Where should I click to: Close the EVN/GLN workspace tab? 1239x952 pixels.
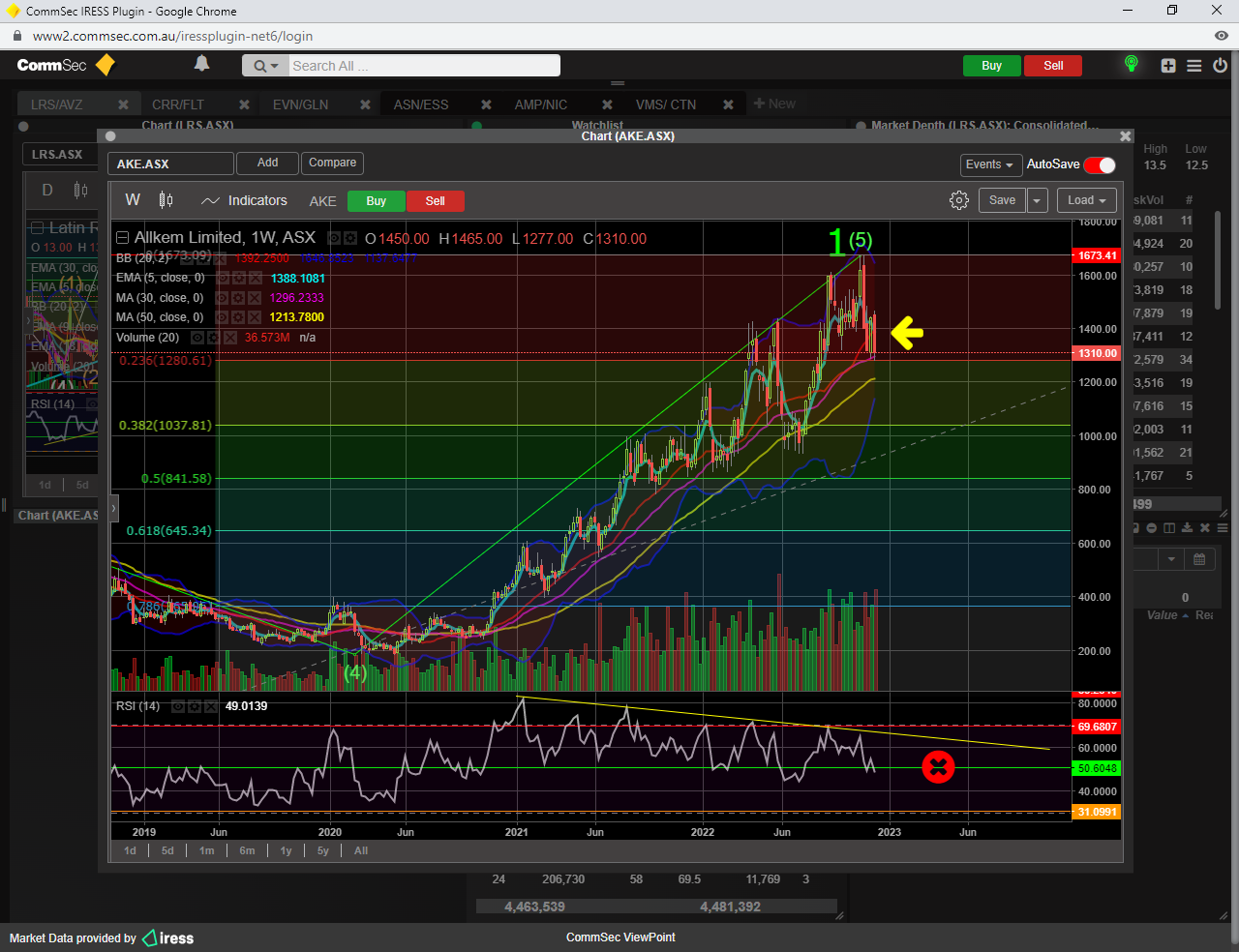(x=365, y=104)
